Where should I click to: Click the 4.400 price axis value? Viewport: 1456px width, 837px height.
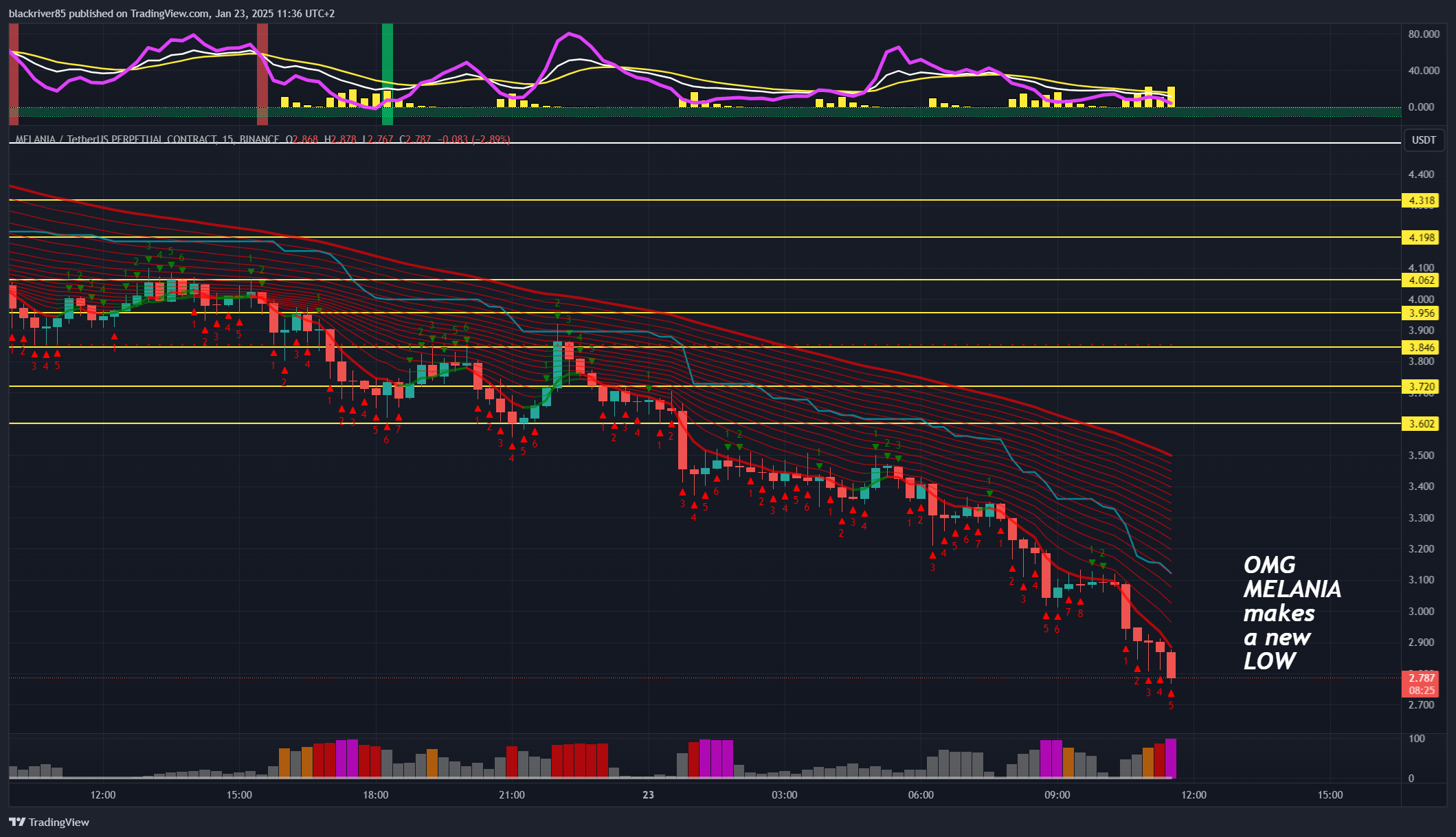(1421, 175)
